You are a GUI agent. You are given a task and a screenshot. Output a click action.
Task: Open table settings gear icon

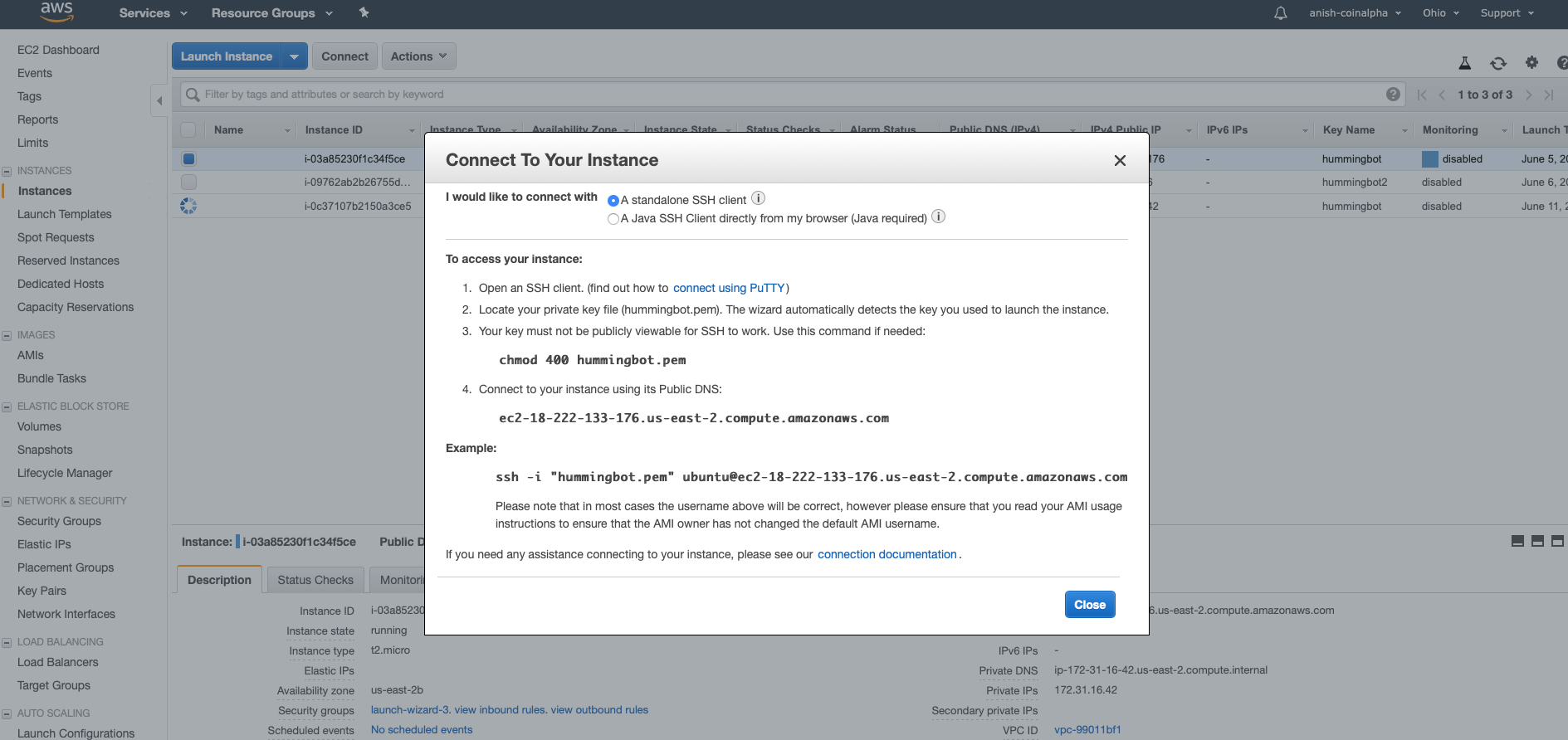point(1532,62)
